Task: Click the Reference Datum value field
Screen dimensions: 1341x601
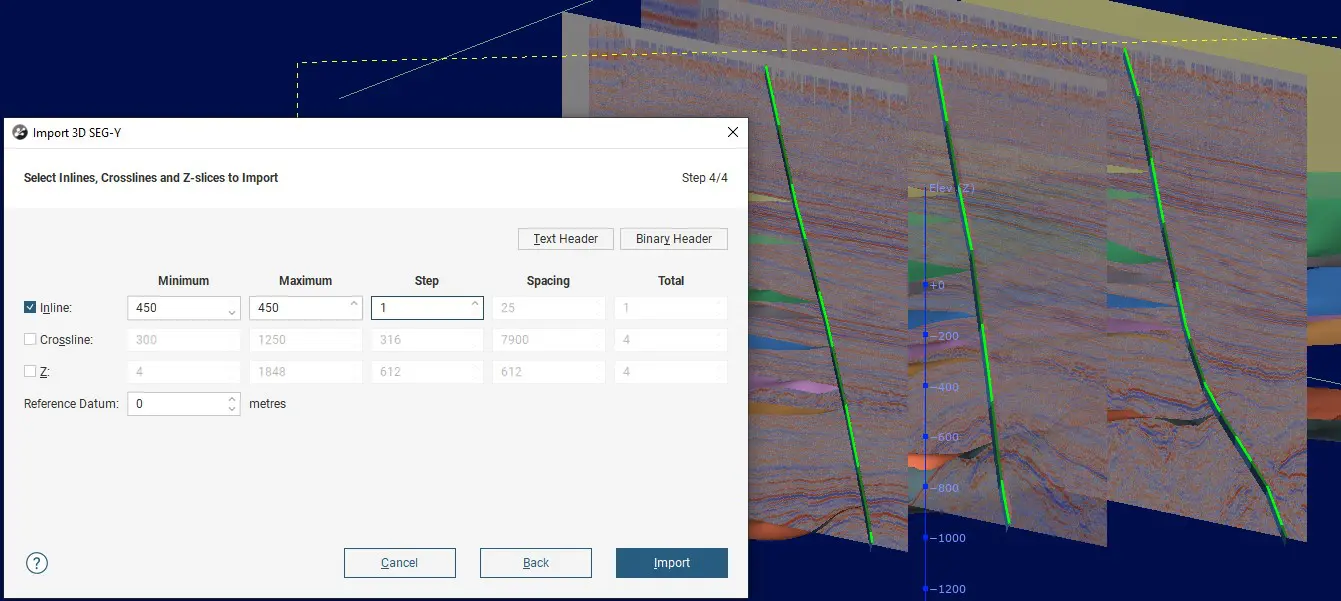Action: pos(177,404)
